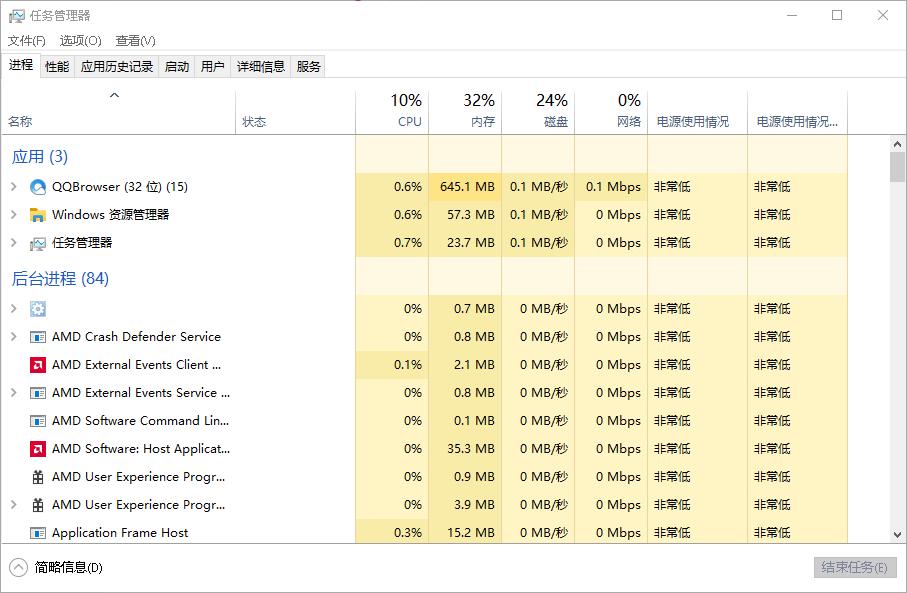Click the gear icon of unnamed background process
Image resolution: width=907 pixels, height=593 pixels.
38,309
